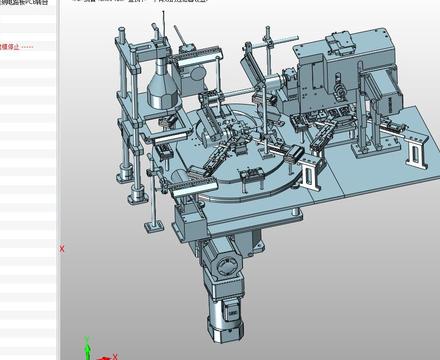
Task: Click the red status text in the left panel
Action: (x=17, y=47)
